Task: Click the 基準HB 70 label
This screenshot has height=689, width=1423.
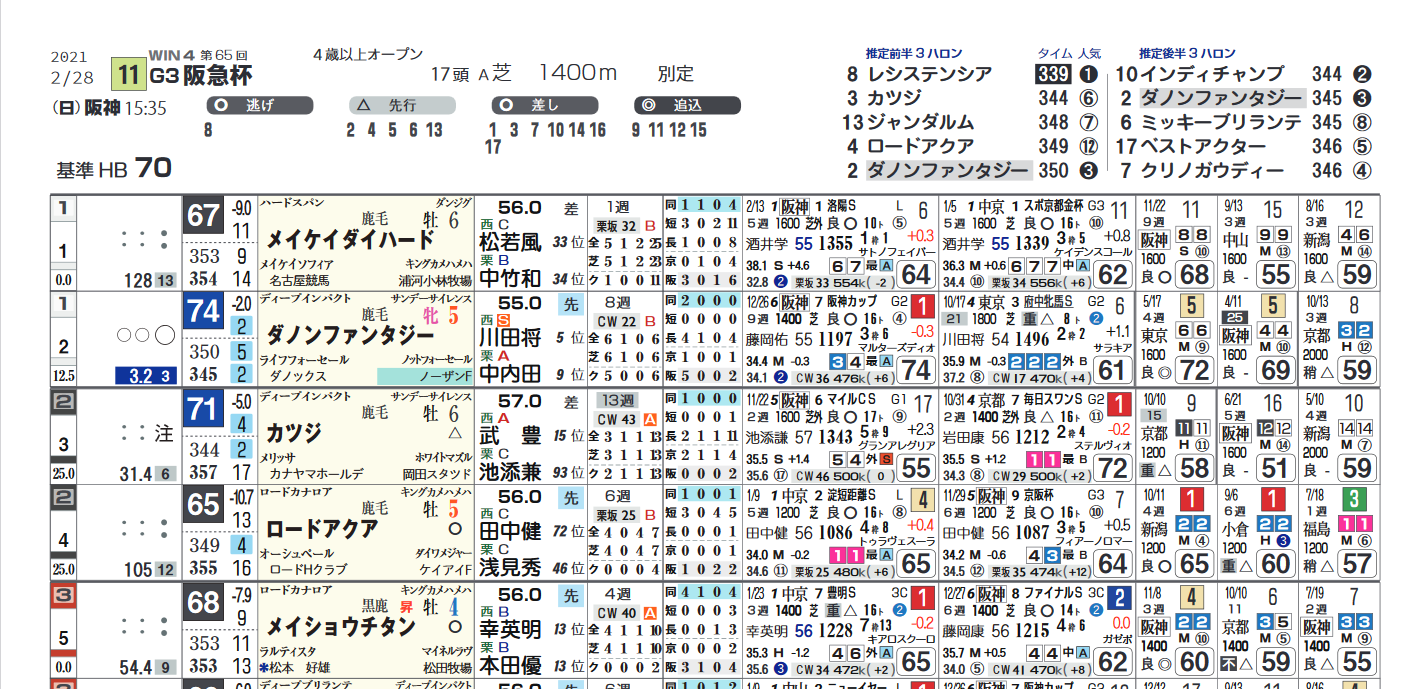Action: [x=114, y=168]
